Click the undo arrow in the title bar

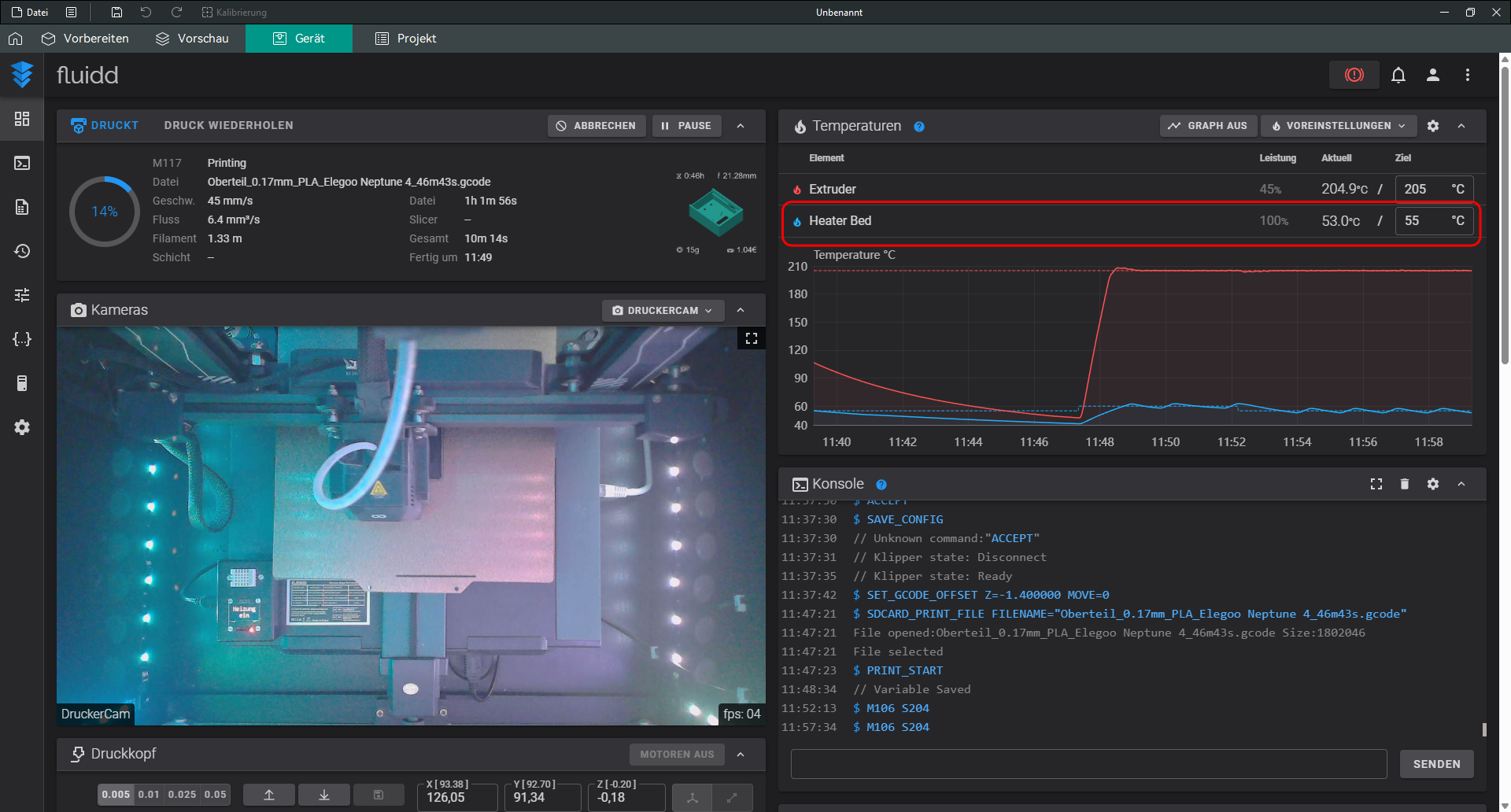click(x=146, y=13)
